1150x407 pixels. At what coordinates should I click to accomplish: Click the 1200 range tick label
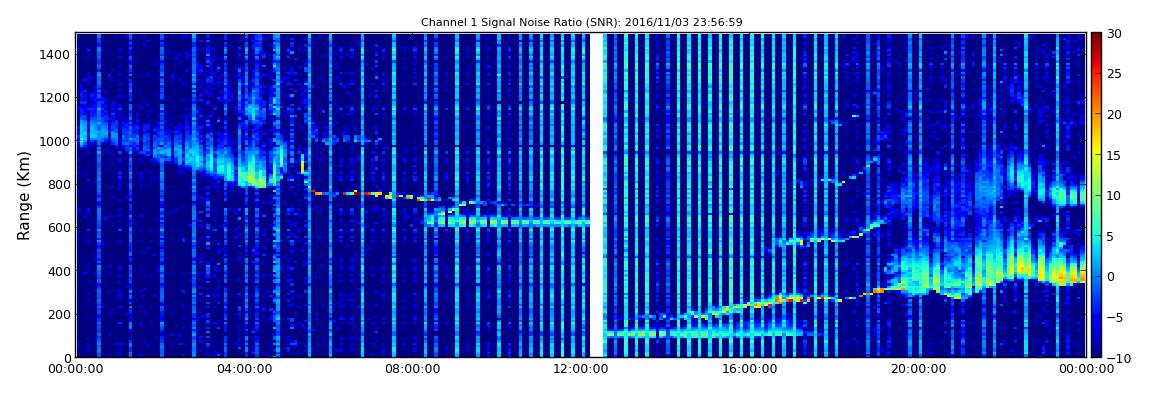click(x=54, y=98)
